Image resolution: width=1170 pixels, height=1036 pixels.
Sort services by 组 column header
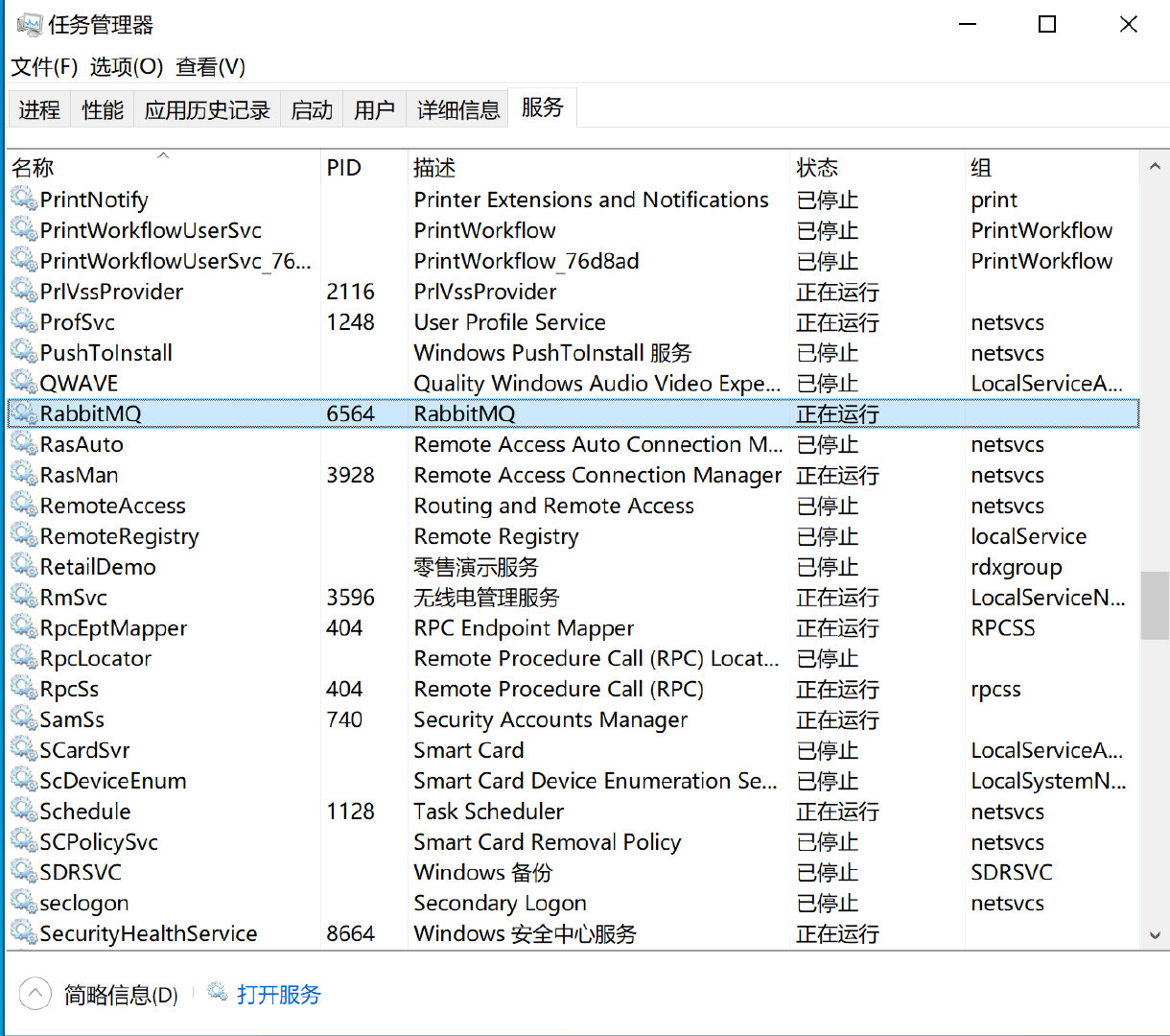[x=1052, y=168]
